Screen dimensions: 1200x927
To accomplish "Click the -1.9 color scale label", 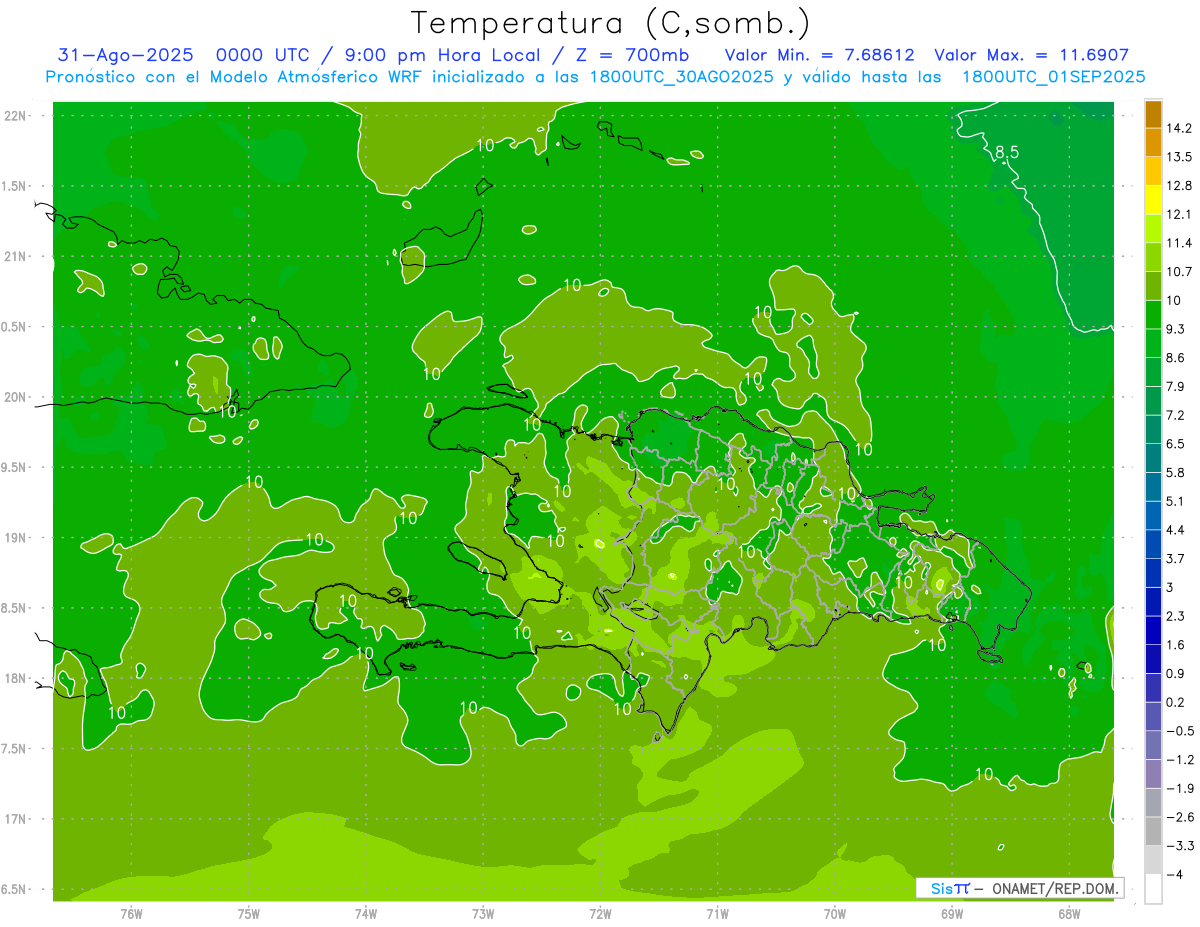I will [x=1179, y=788].
